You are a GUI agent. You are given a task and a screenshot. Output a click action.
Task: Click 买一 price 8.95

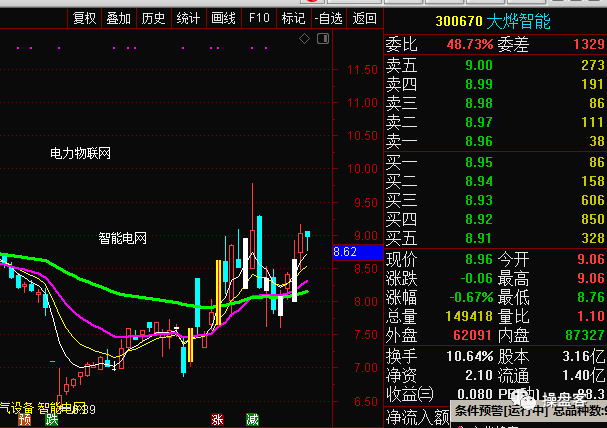479,162
